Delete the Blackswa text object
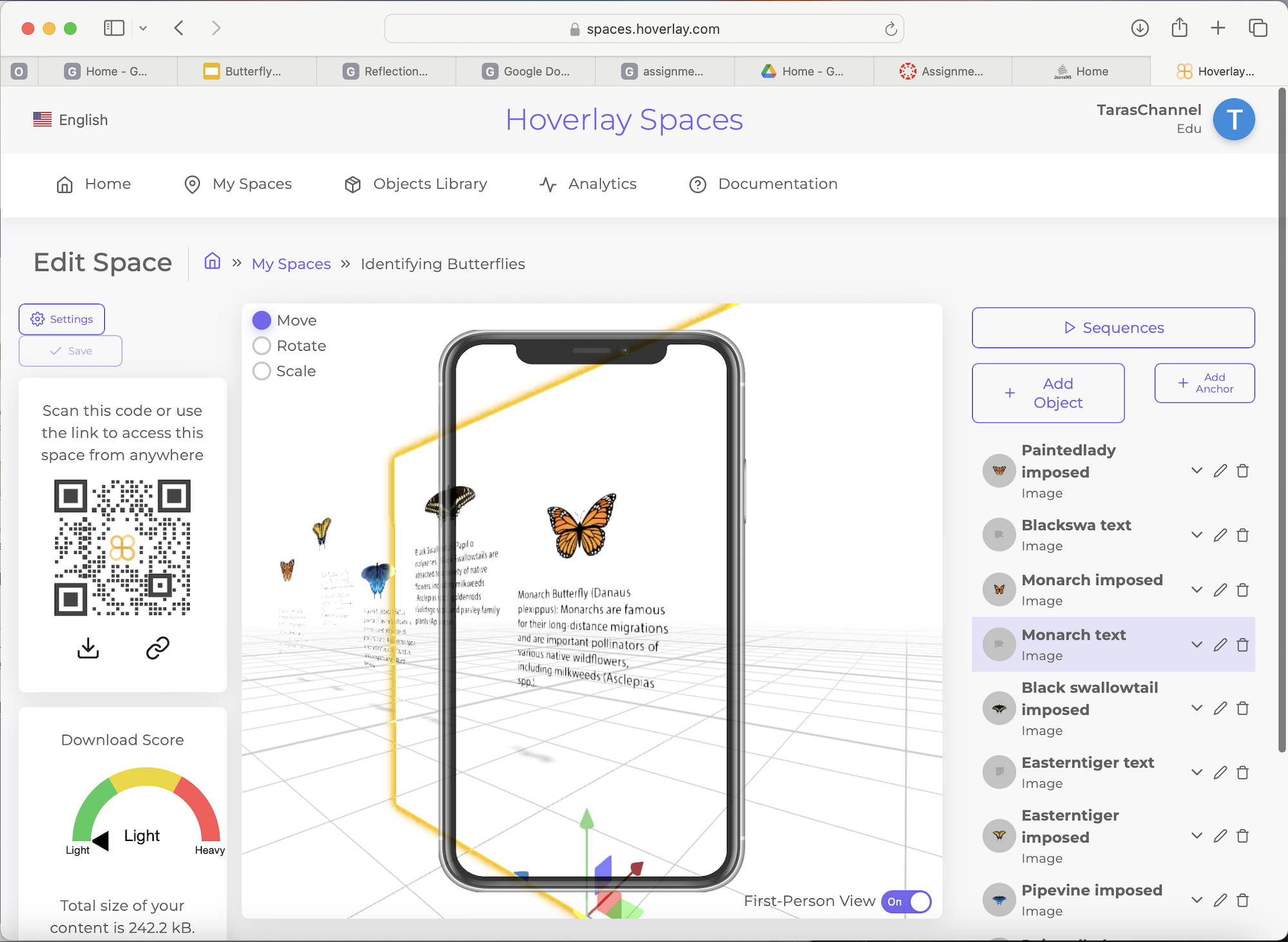Viewport: 1288px width, 942px height. click(1243, 535)
